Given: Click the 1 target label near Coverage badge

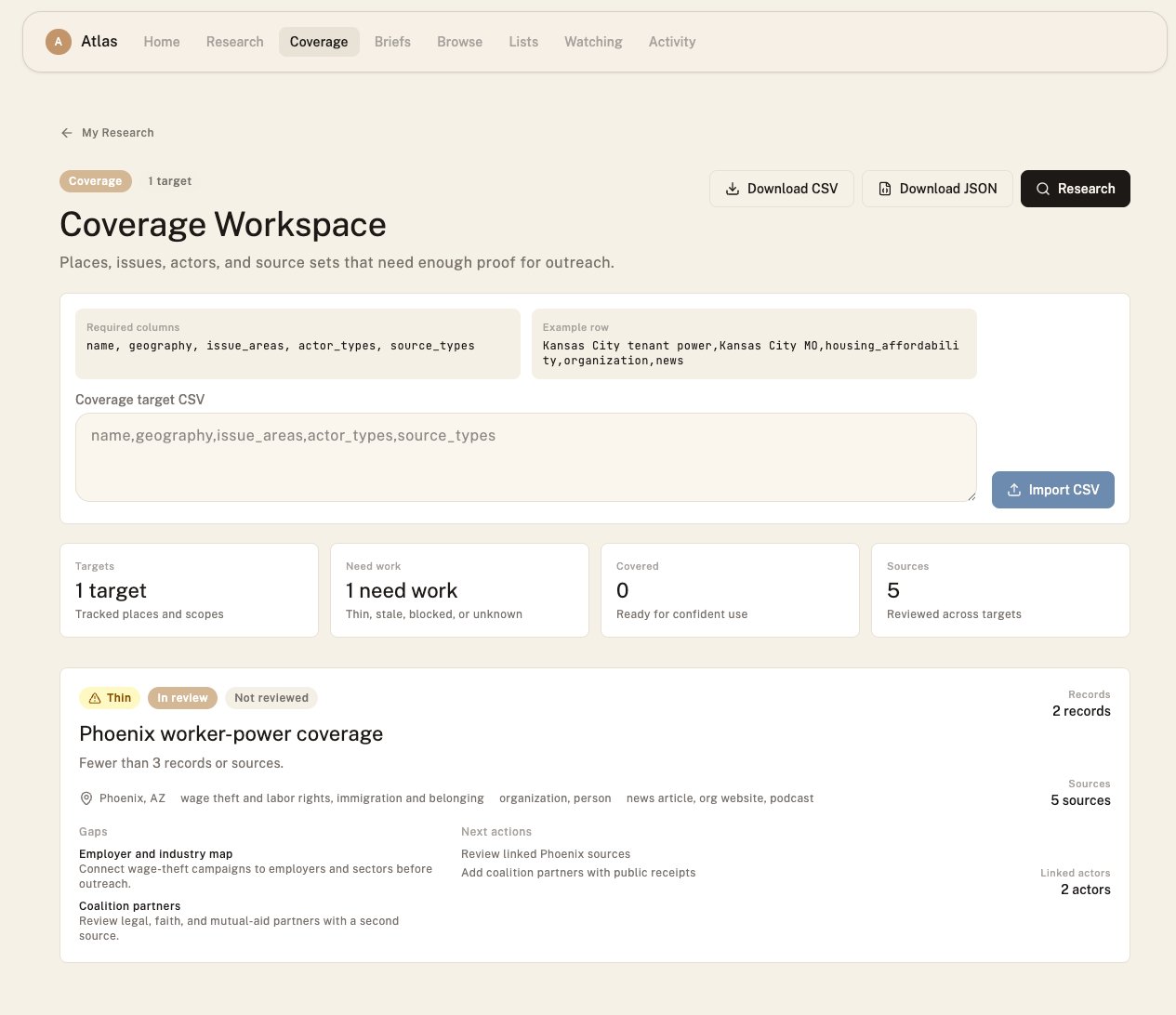Looking at the screenshot, I should point(170,181).
